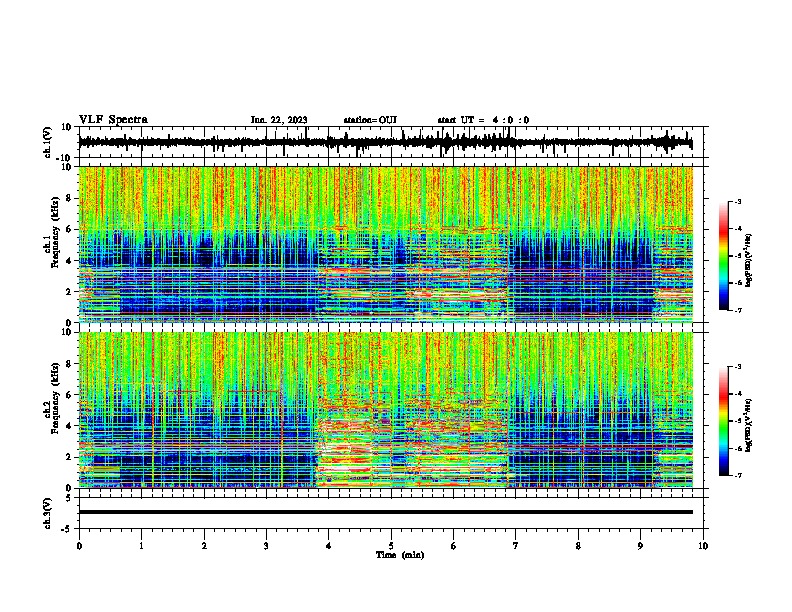This screenshot has width=792, height=612.
Task: Click the "-3" label atop the ch.1 color bar
Action: coord(737,202)
